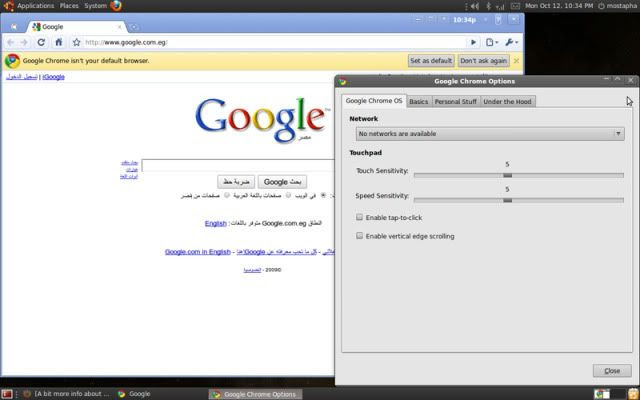
Task: Click the Ubuntu logo in the top panel
Action: (x=8, y=6)
